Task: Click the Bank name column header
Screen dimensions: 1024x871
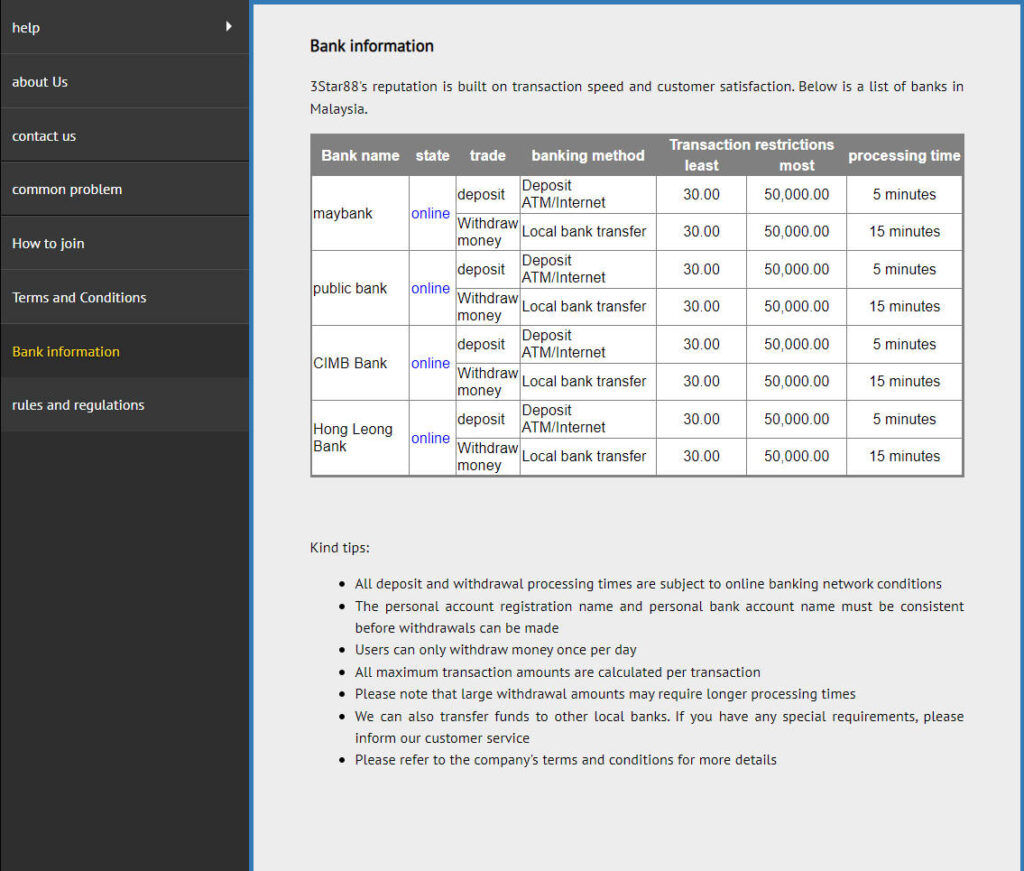Action: (x=360, y=155)
